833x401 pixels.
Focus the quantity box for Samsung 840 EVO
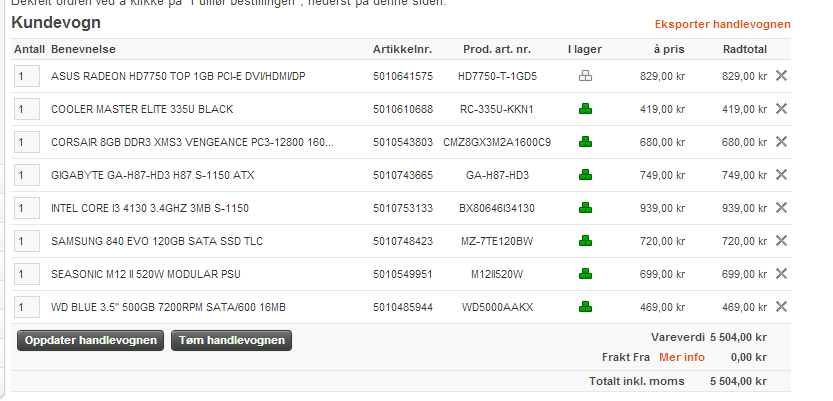pos(27,241)
